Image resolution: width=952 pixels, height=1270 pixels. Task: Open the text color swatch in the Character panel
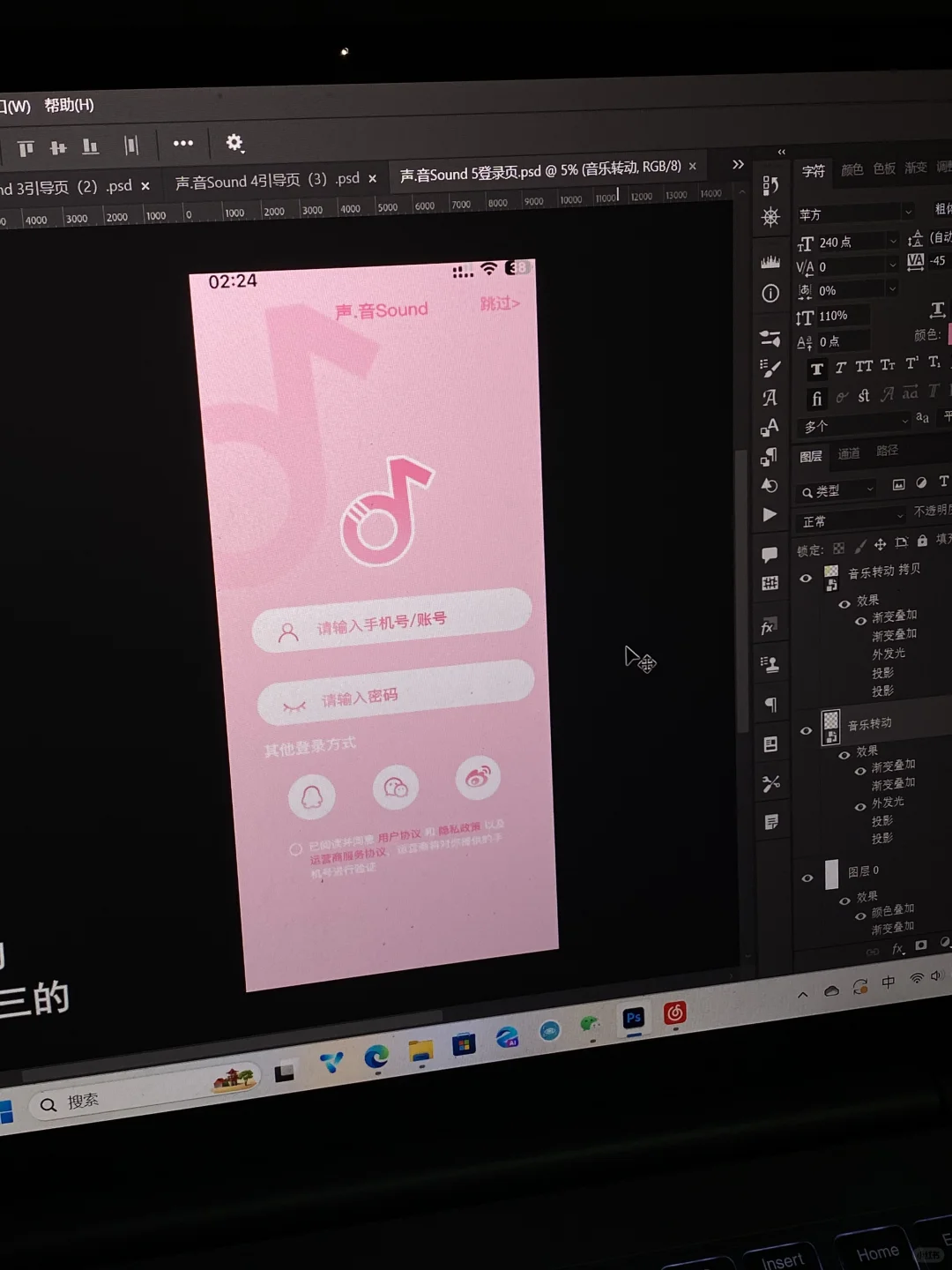pos(949,333)
